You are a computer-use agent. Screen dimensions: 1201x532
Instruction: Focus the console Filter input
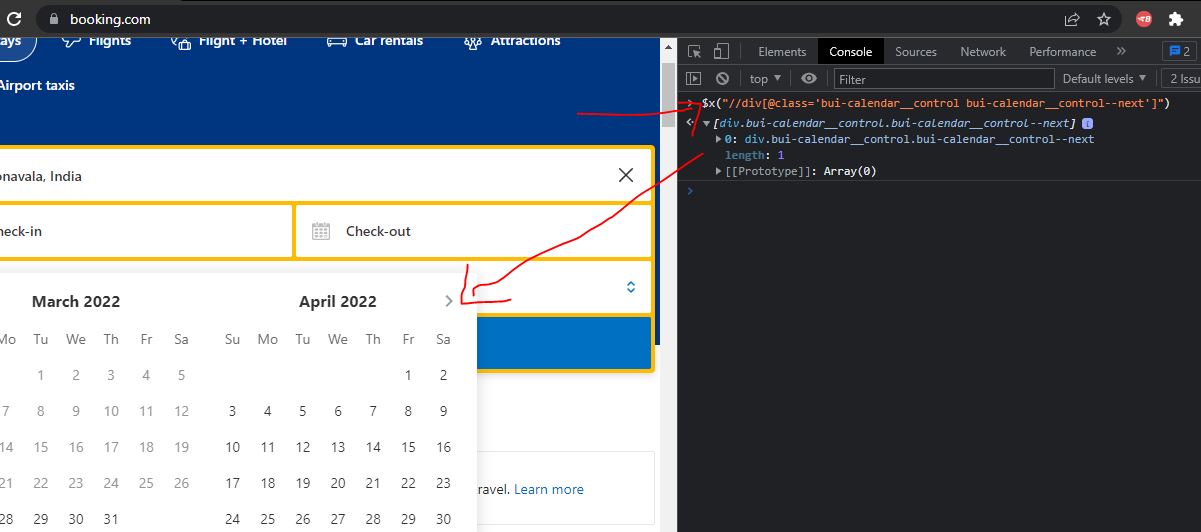(x=944, y=78)
